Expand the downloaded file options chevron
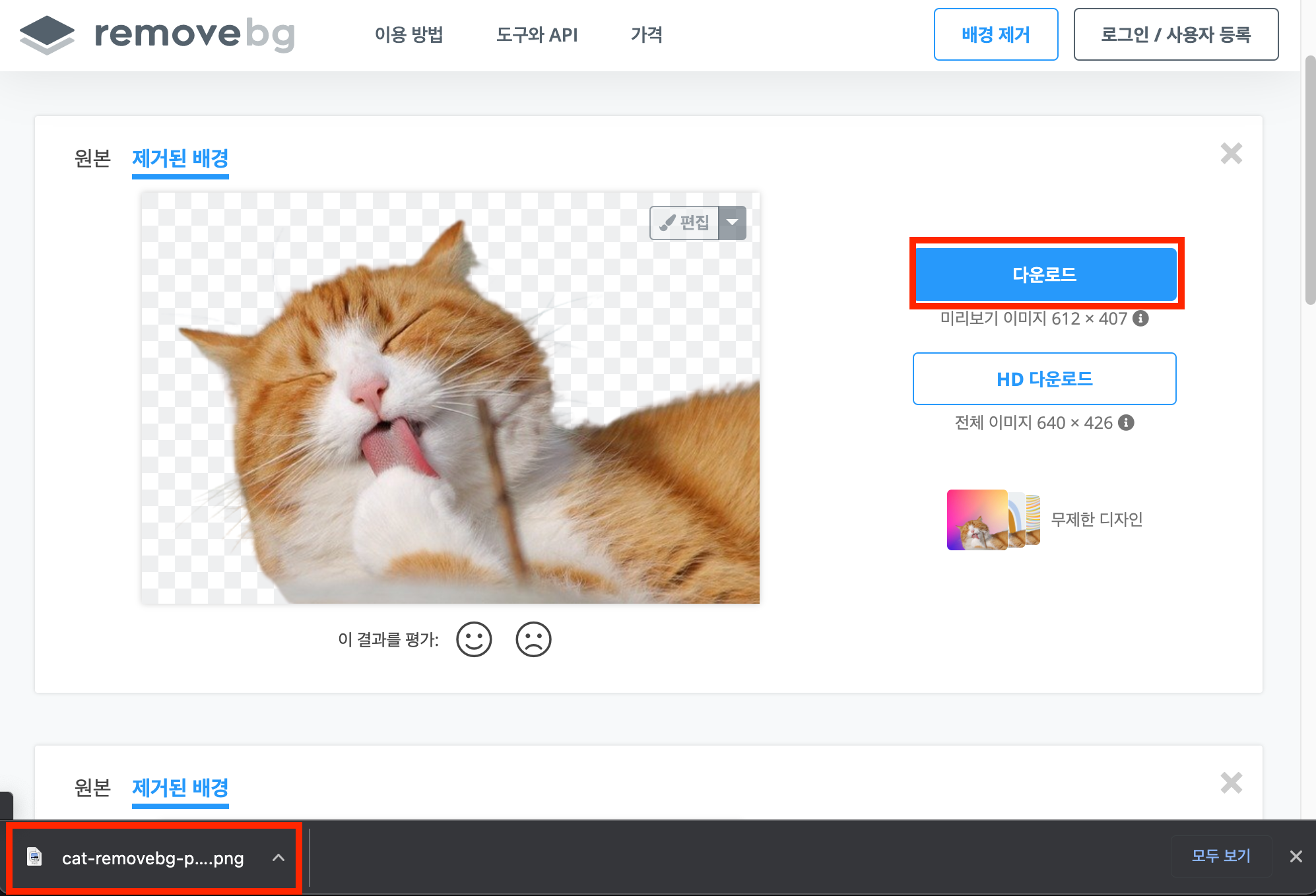 pyautogui.click(x=279, y=858)
